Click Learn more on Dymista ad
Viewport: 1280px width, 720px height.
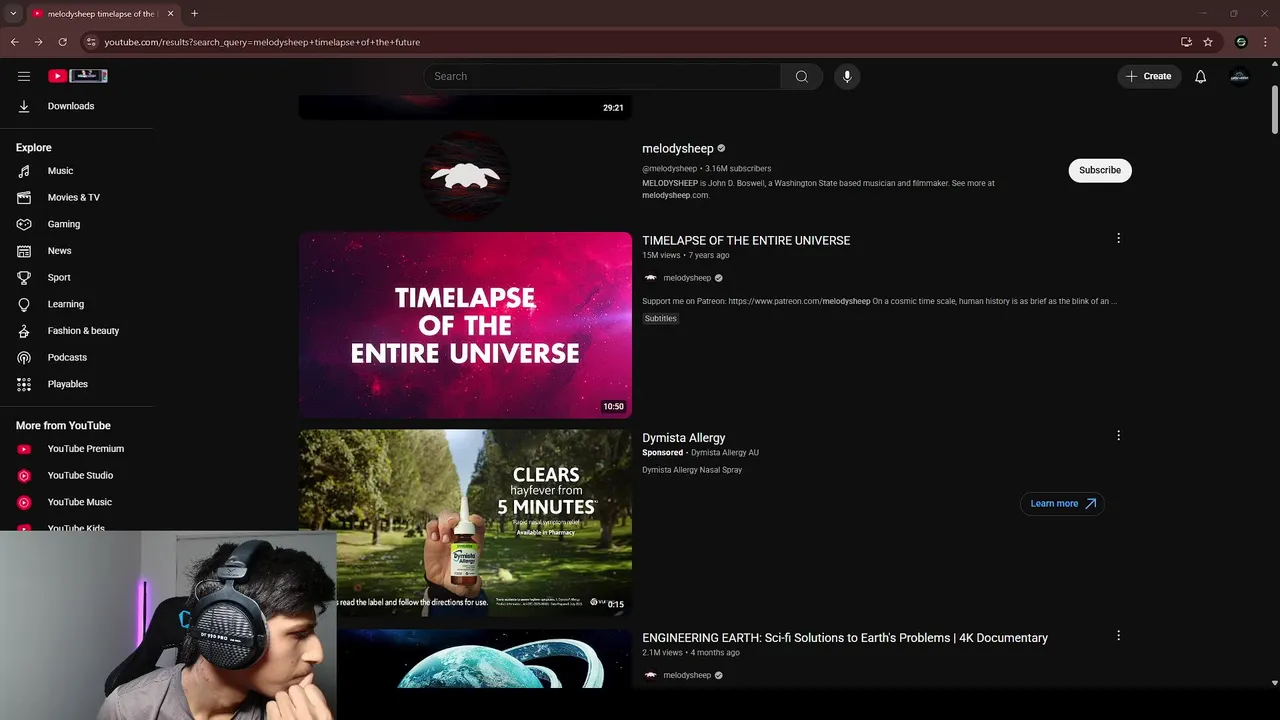tap(1062, 503)
